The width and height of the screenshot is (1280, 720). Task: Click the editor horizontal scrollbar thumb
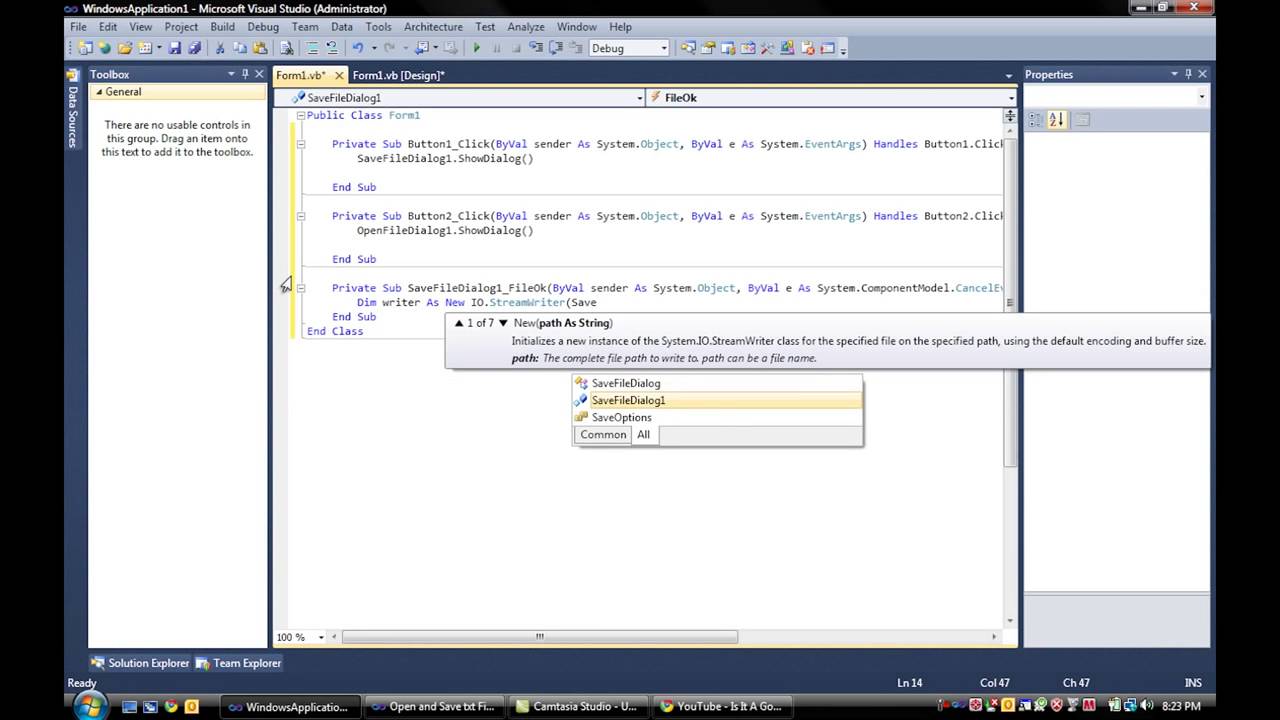[540, 637]
